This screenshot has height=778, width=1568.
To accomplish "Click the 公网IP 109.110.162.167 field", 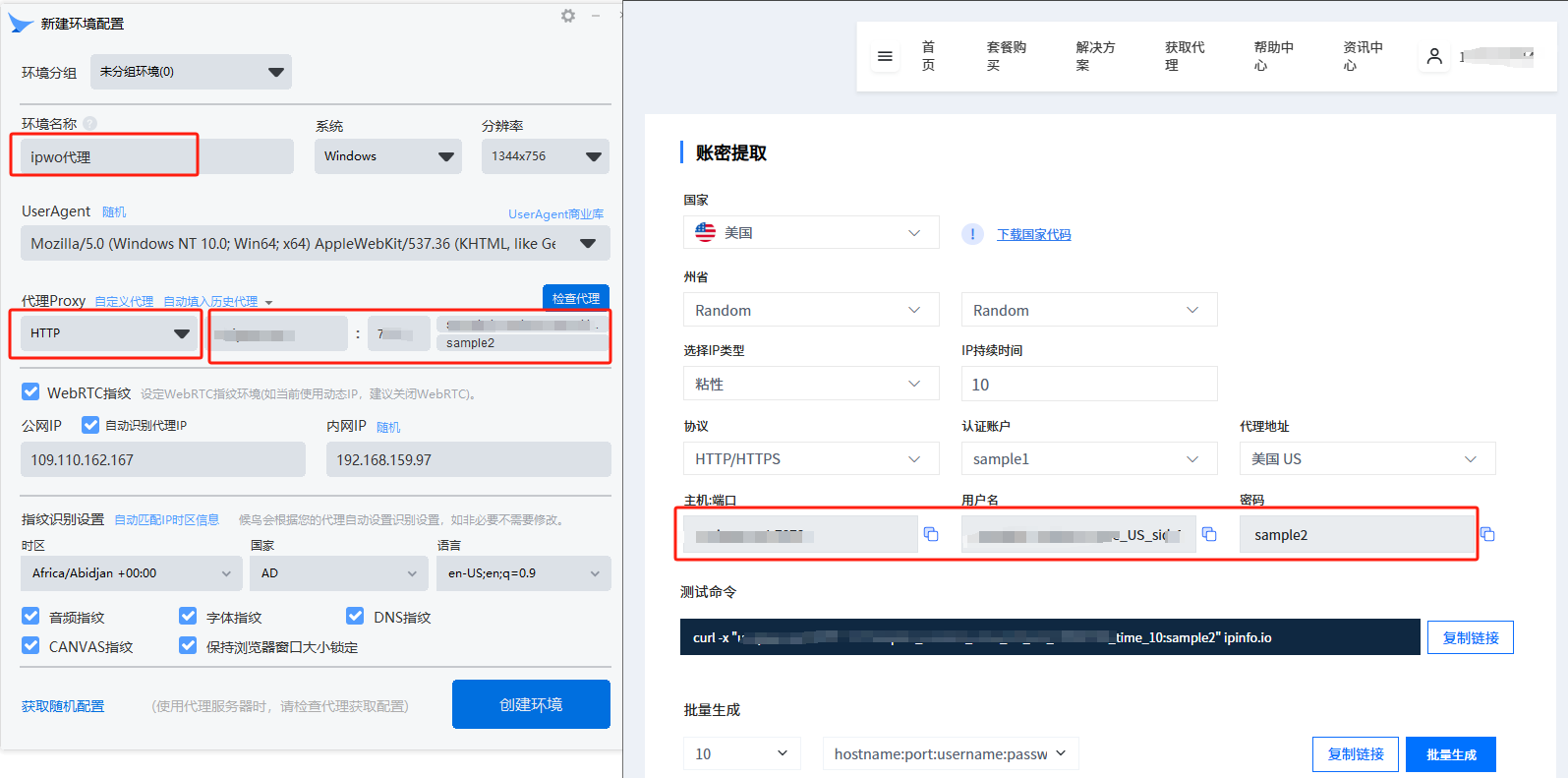I will coord(163,459).
